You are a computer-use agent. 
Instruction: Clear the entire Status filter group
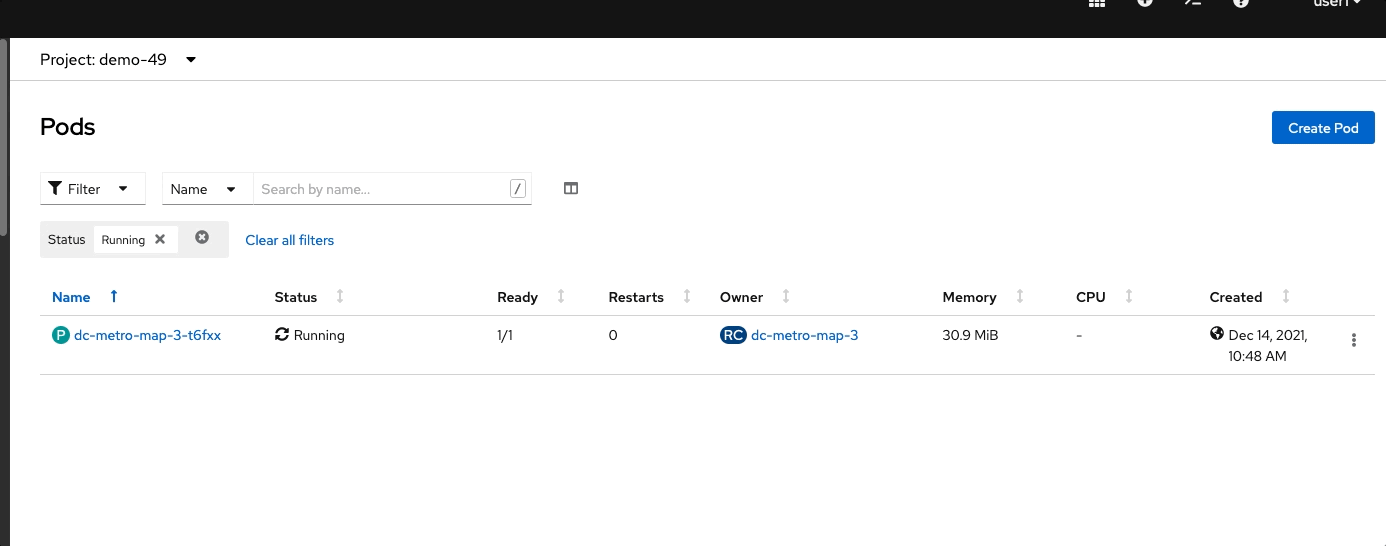click(x=202, y=237)
